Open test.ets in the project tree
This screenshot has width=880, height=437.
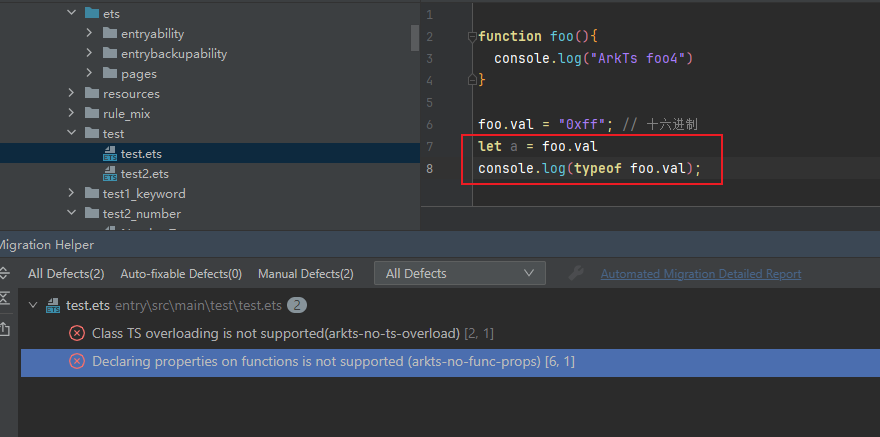pos(141,154)
